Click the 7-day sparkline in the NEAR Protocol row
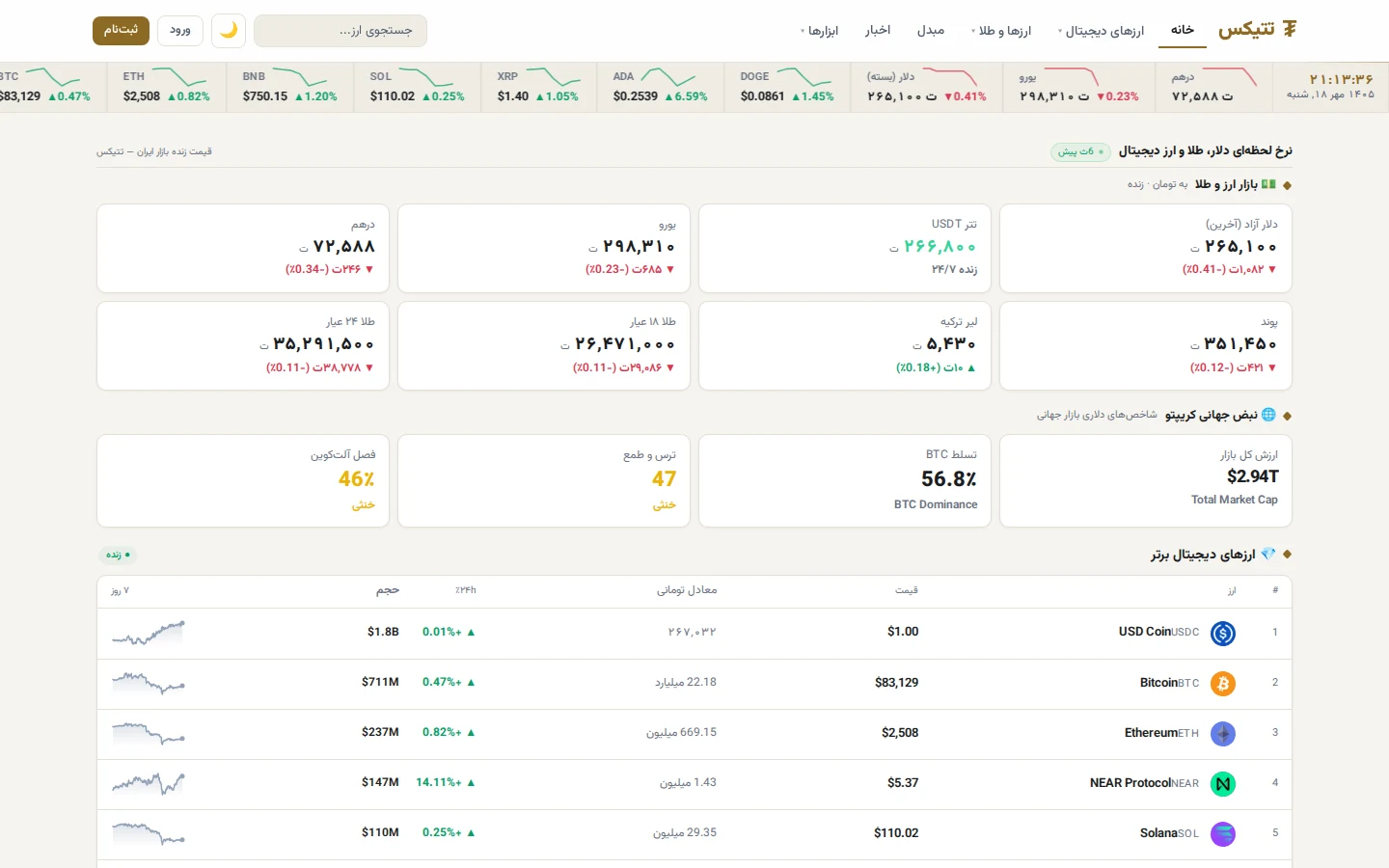 tap(149, 783)
